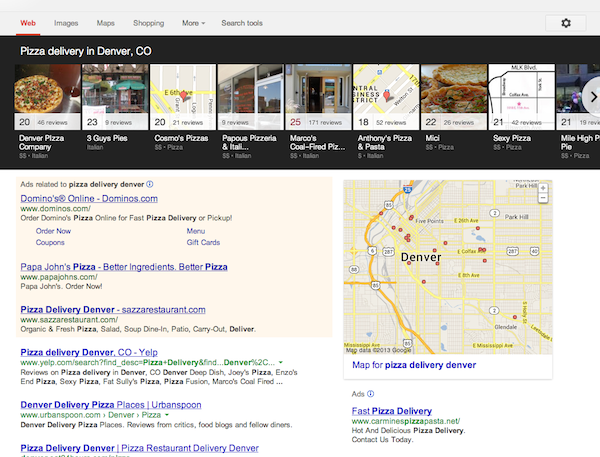This screenshot has height=457, width=600.
Task: Click the E 6th Ave map pin in Cosmo's thumbnail
Action: [x=184, y=95]
